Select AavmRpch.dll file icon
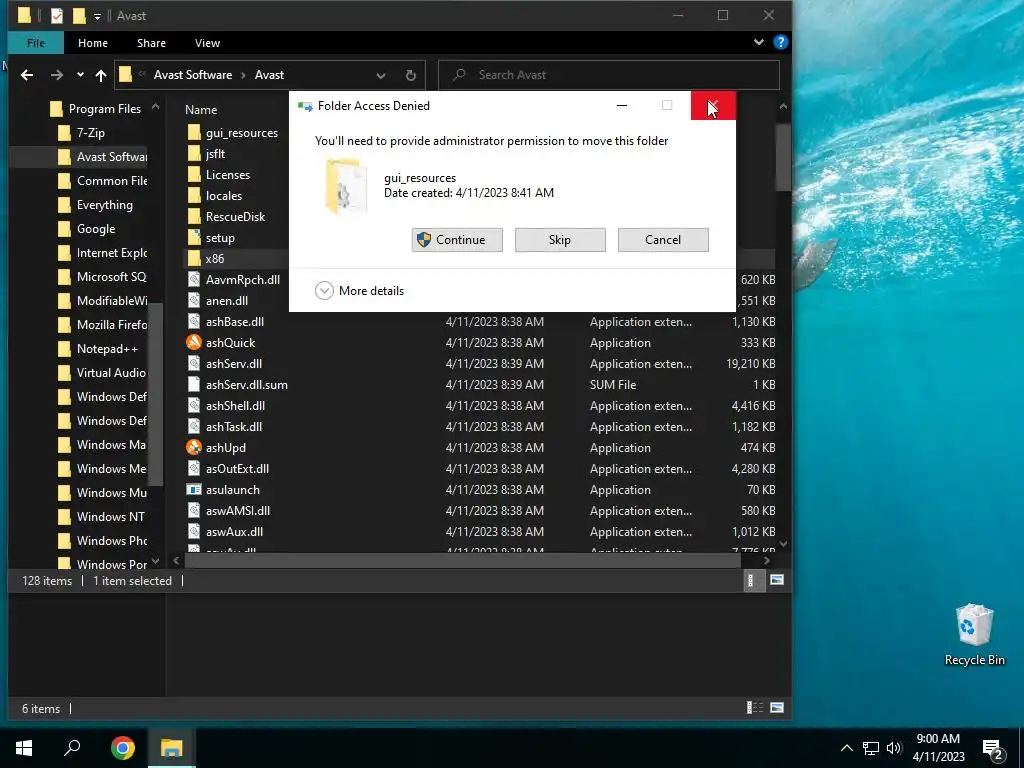 [194, 280]
